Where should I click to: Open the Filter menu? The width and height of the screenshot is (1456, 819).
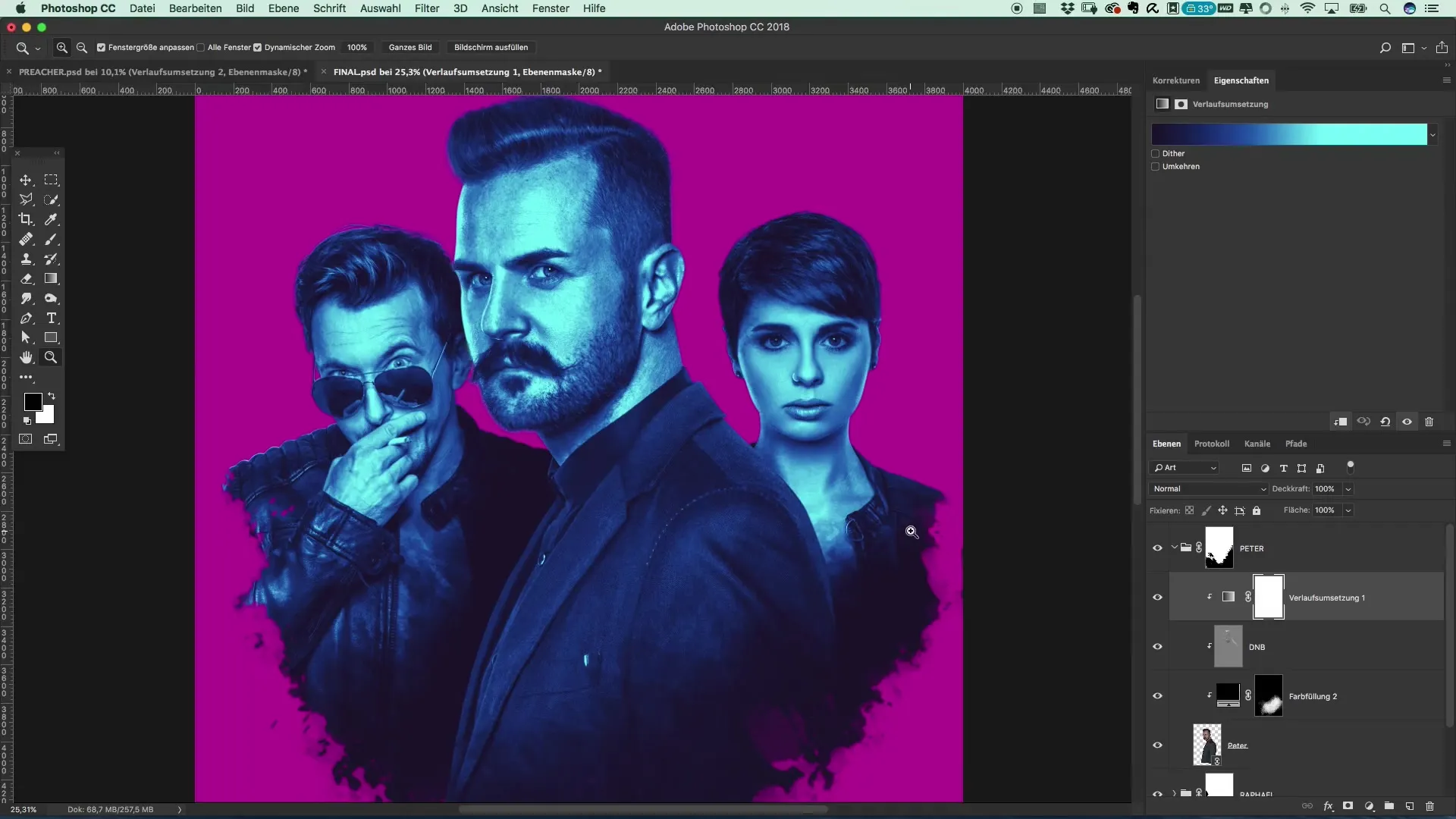tap(427, 8)
